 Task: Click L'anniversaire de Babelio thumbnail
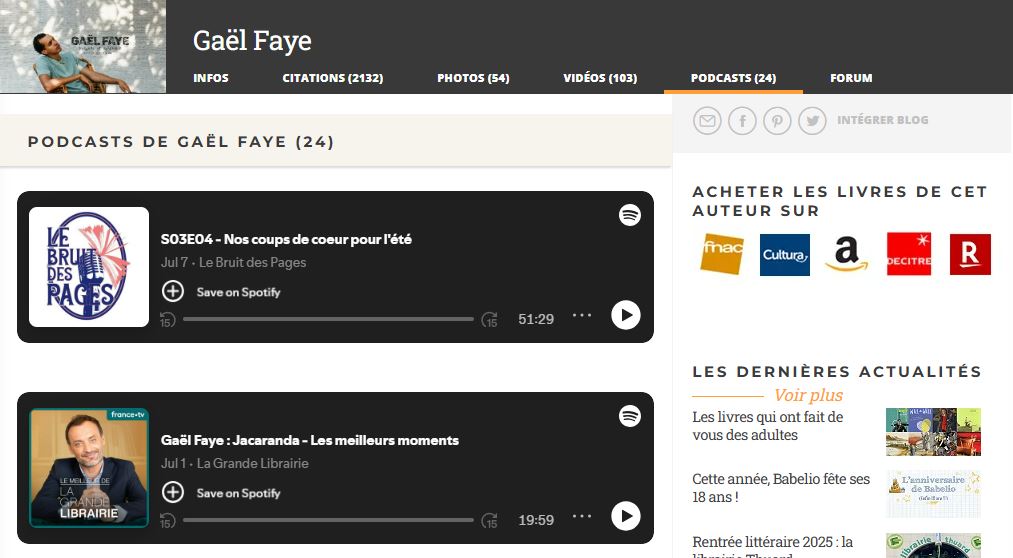click(x=934, y=494)
